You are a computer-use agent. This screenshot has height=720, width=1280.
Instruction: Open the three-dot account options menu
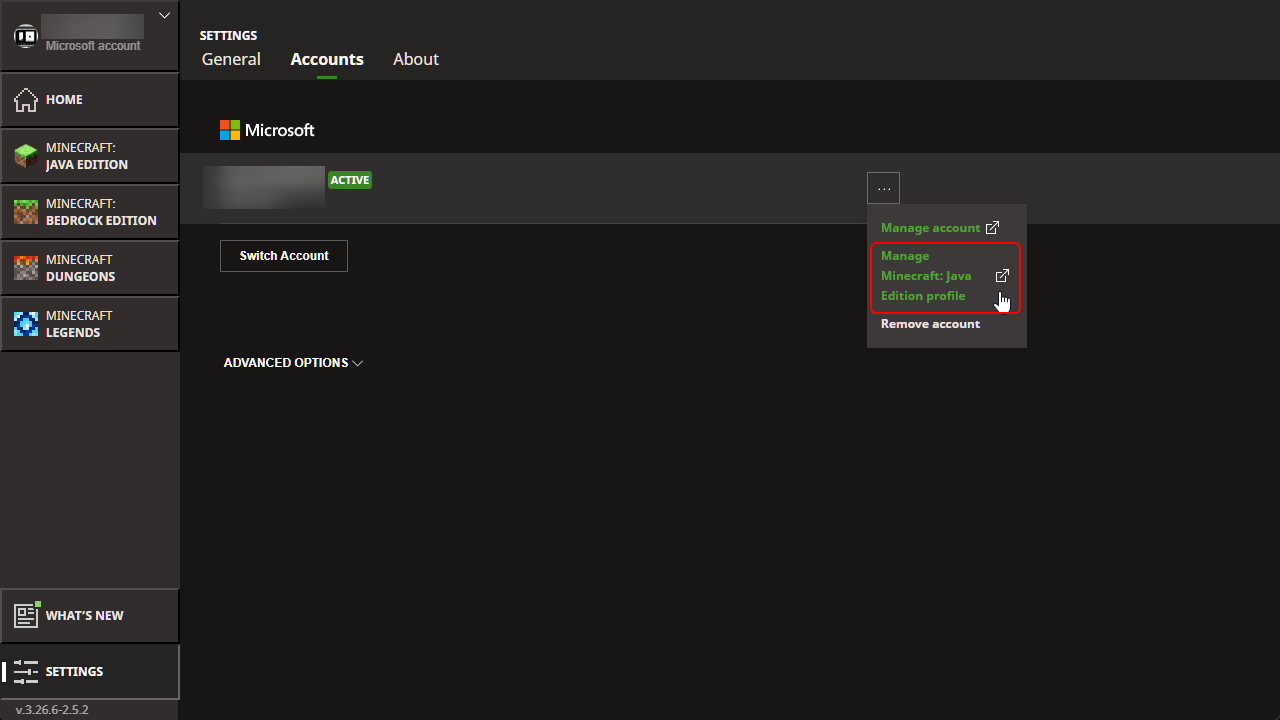point(883,188)
